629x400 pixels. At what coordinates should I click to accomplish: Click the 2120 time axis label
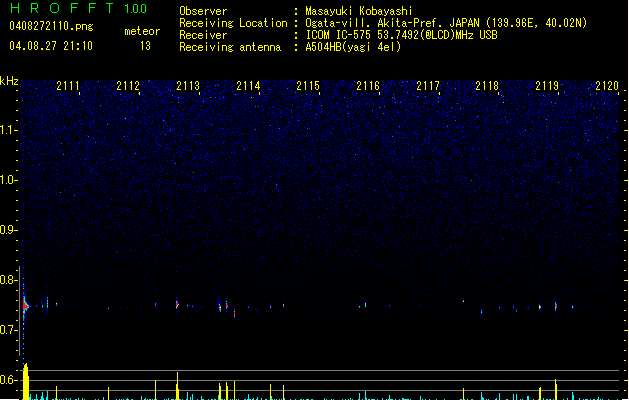[x=607, y=85]
